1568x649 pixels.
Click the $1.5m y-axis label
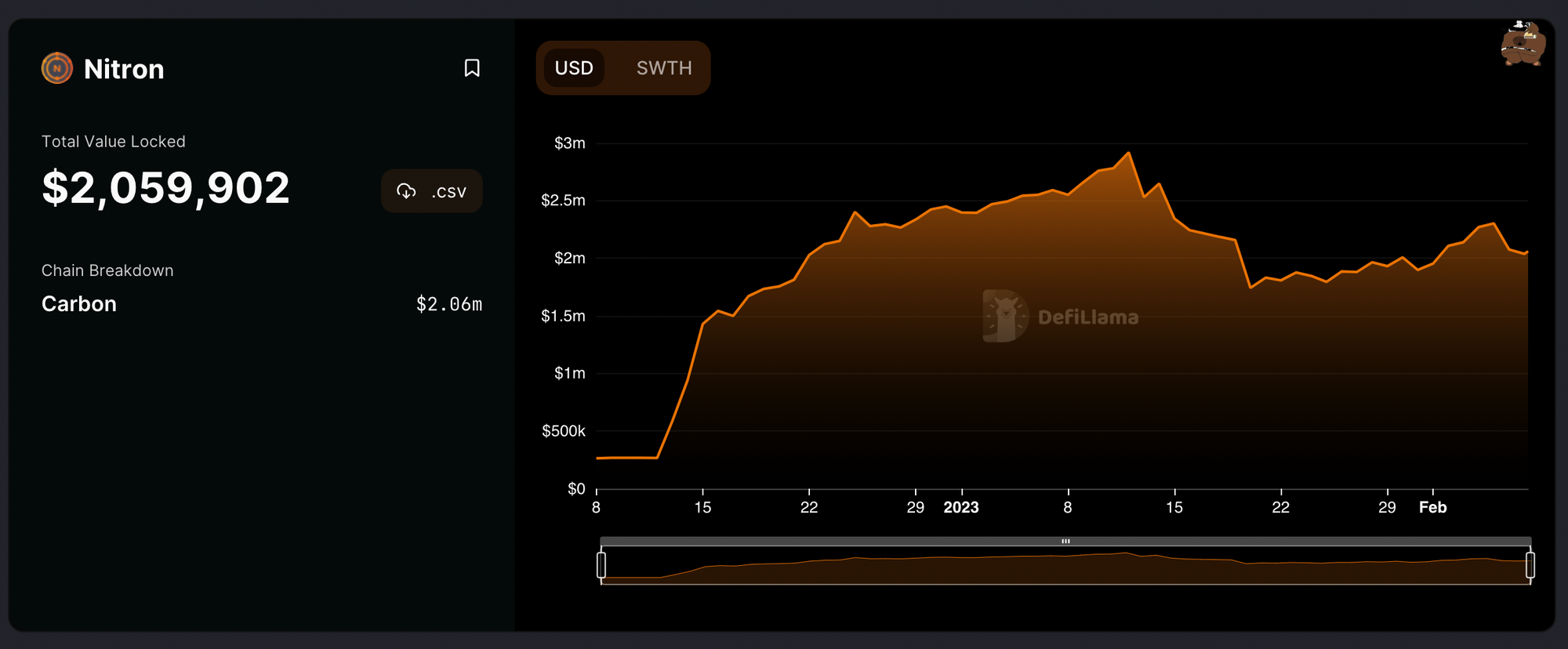564,316
